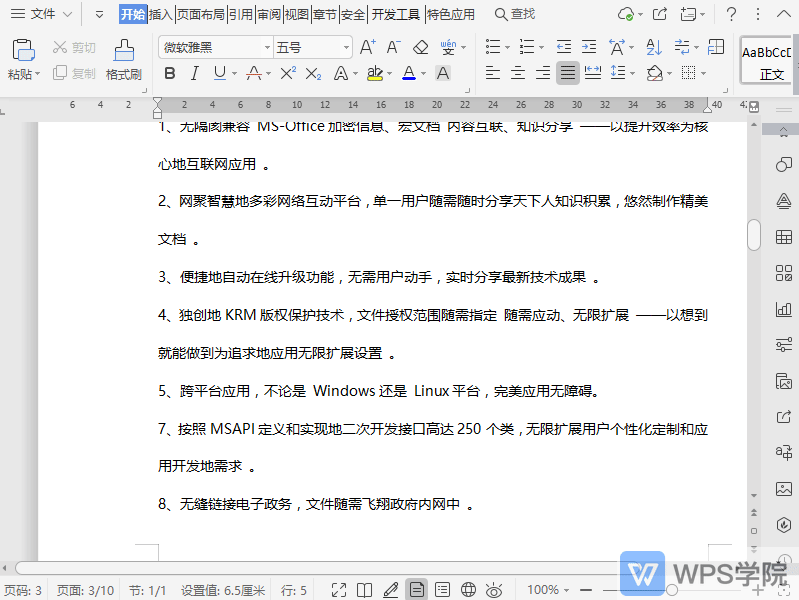
Task: Switch to reading layout view
Action: 364,590
